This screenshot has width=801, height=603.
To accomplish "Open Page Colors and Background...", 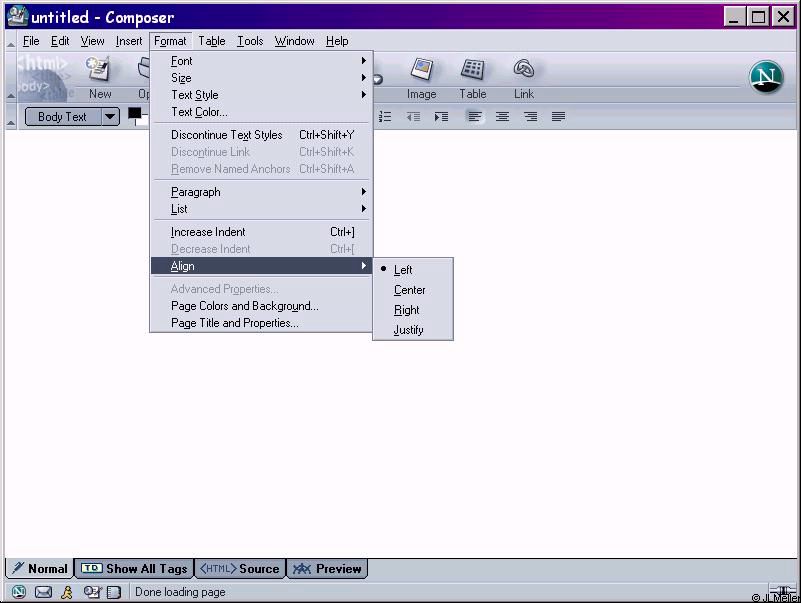I will 262,306.
